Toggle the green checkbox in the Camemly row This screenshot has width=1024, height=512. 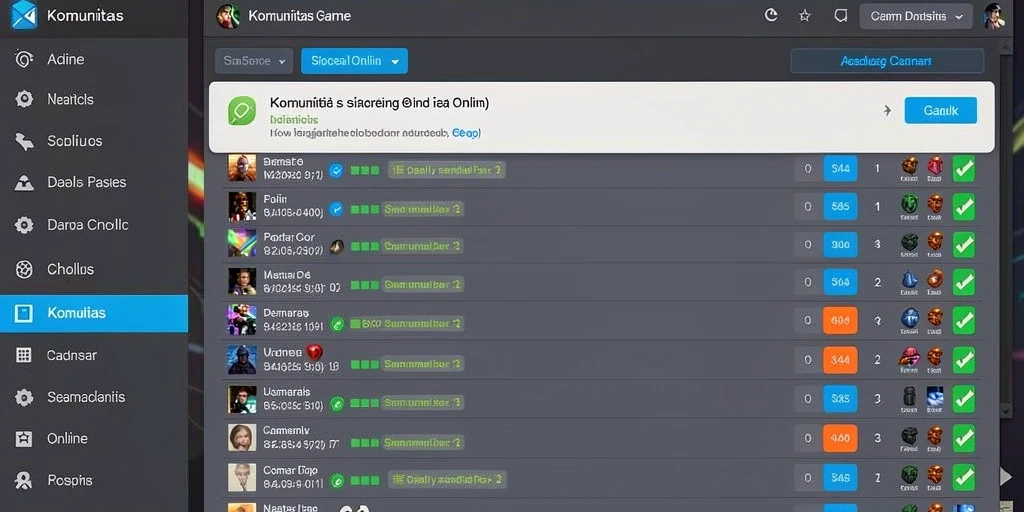coord(963,438)
